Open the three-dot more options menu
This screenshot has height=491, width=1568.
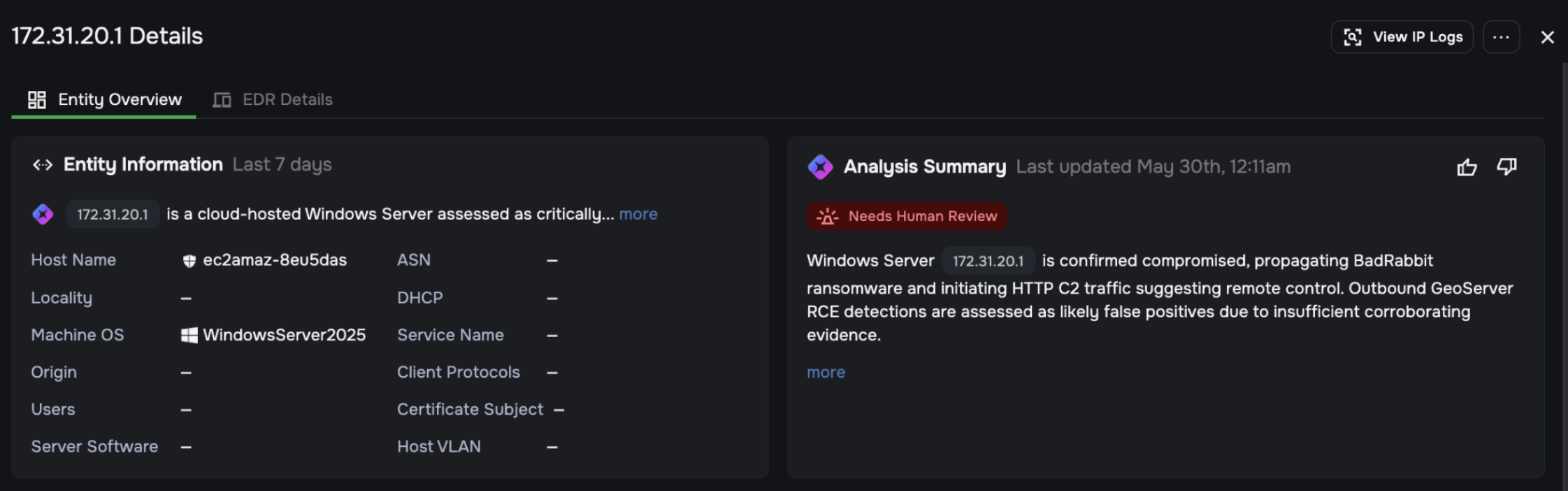(1501, 37)
